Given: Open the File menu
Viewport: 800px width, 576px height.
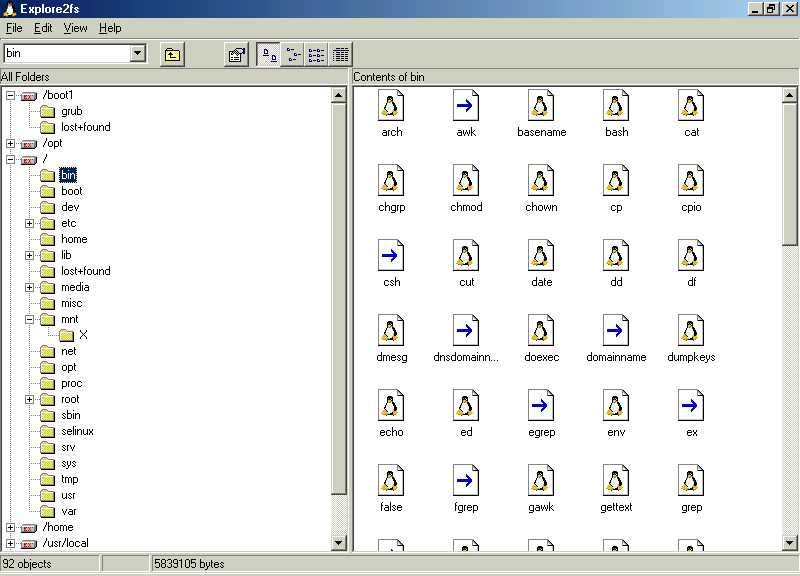Looking at the screenshot, I should click(x=14, y=28).
